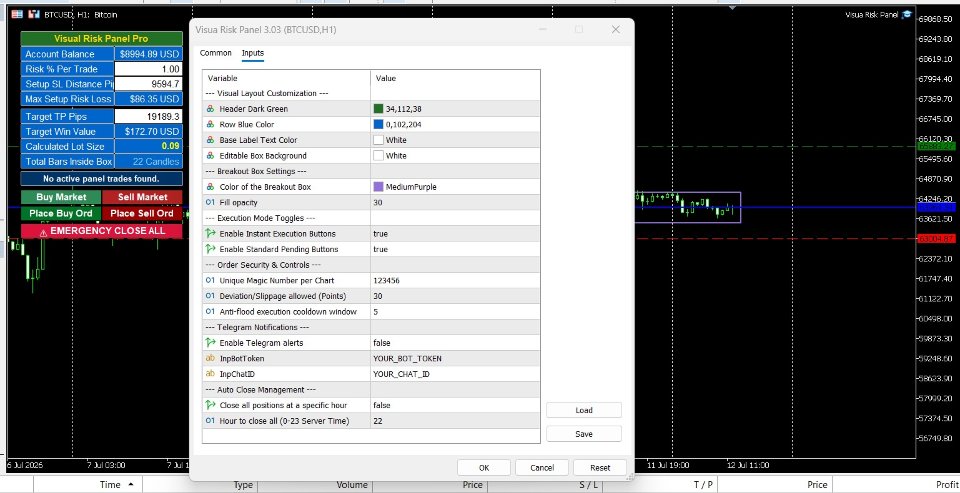Click the integer icon beside Deviation/Slippage allowed

coord(210,296)
